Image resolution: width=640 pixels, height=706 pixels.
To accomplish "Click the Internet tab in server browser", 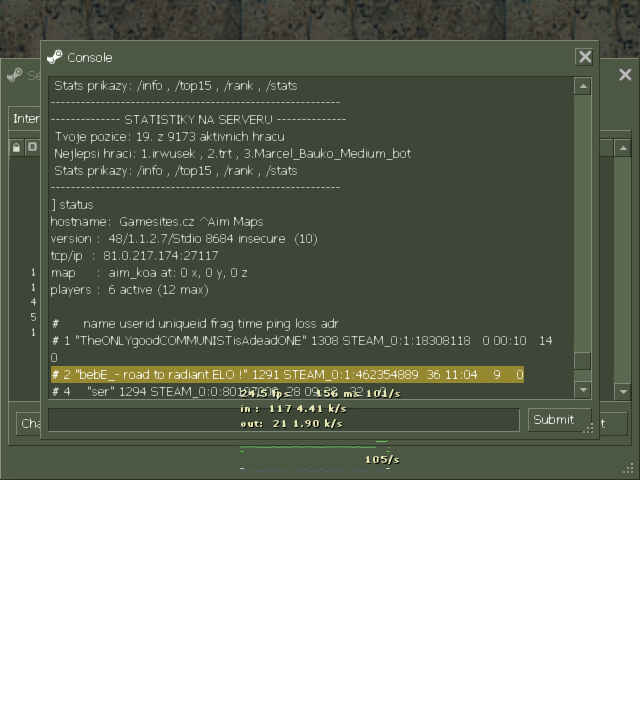I will coord(25,119).
